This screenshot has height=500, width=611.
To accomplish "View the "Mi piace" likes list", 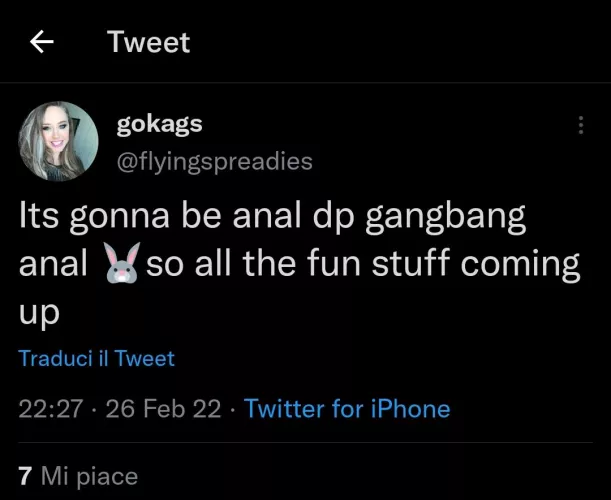I will (x=90, y=476).
